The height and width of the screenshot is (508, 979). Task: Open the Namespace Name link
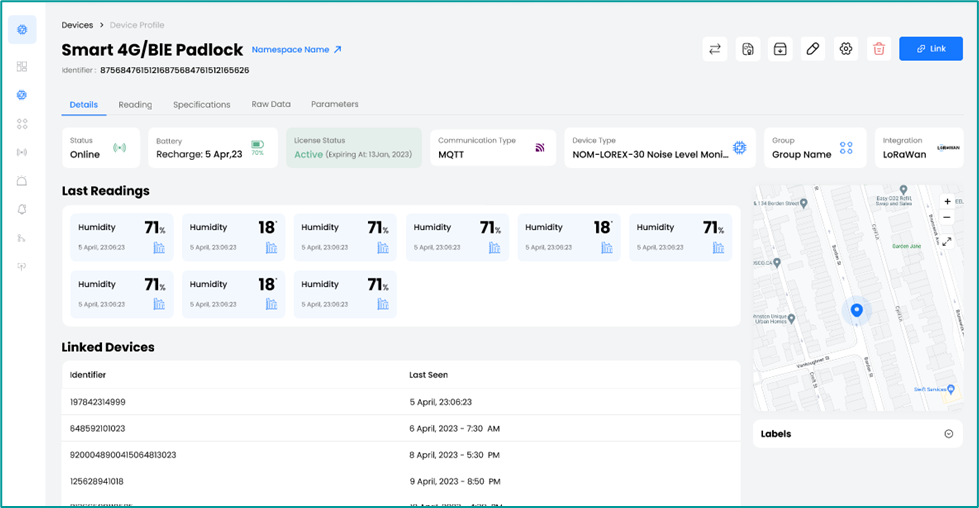297,49
